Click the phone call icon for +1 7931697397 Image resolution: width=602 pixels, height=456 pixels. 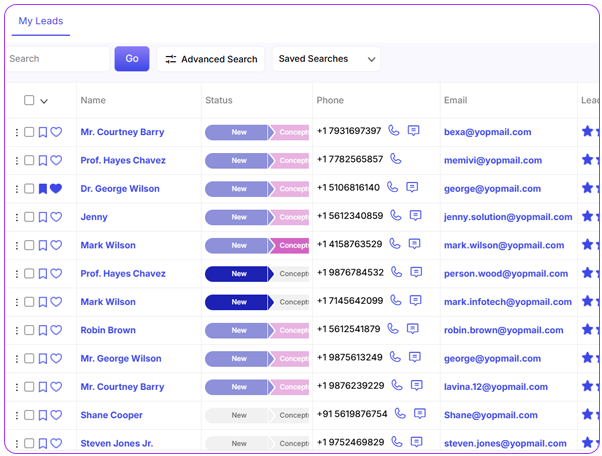coord(394,131)
